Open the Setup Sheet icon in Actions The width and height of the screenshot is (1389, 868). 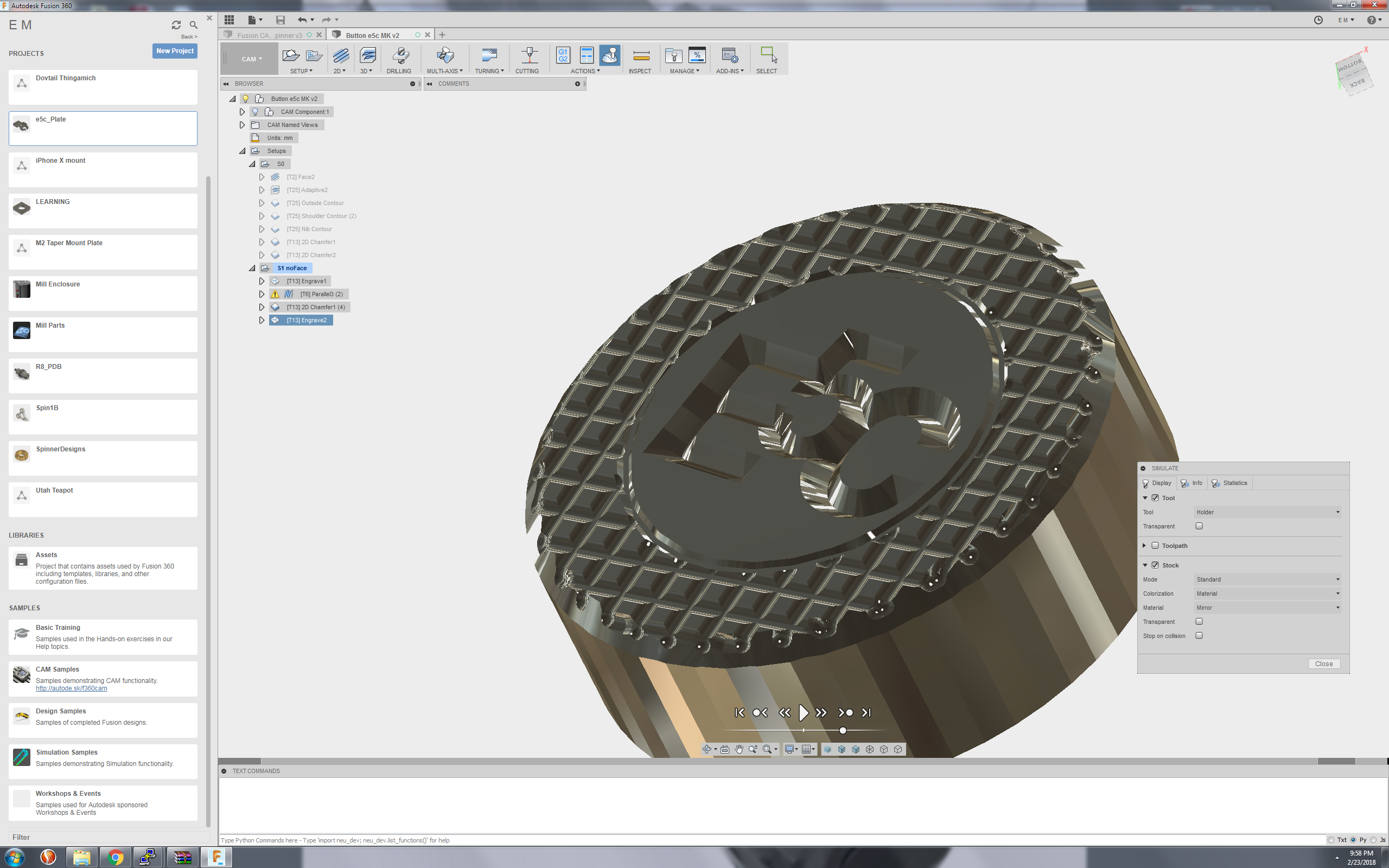tap(586, 56)
